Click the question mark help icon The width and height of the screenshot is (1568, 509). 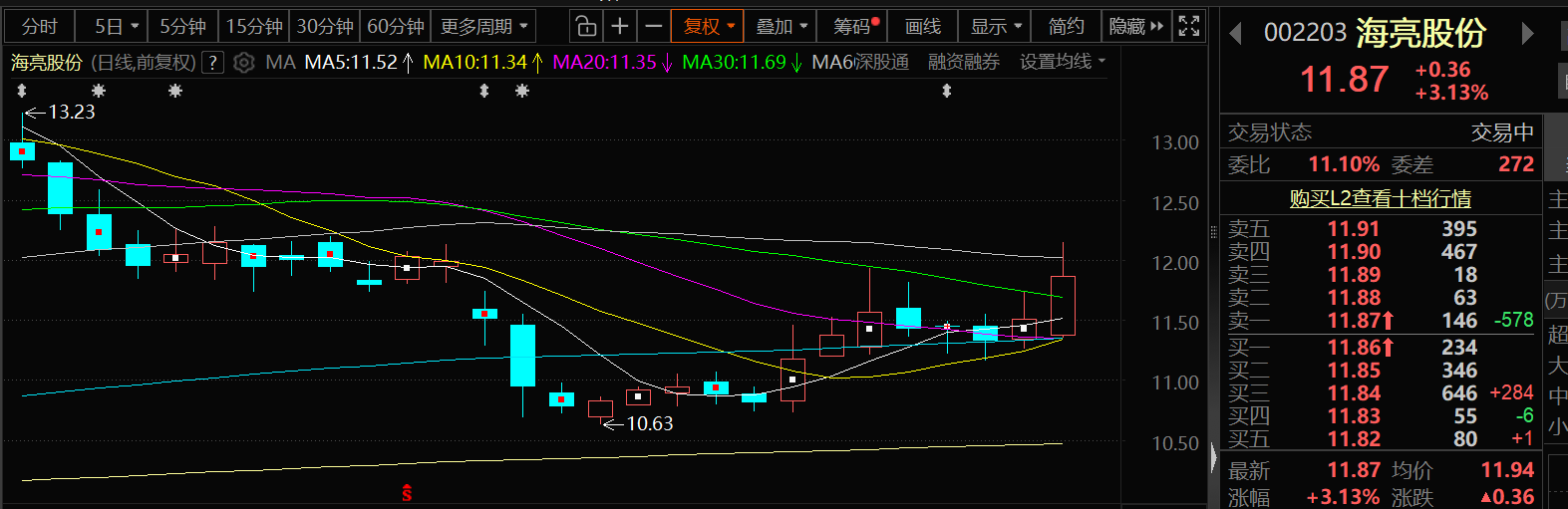click(211, 63)
